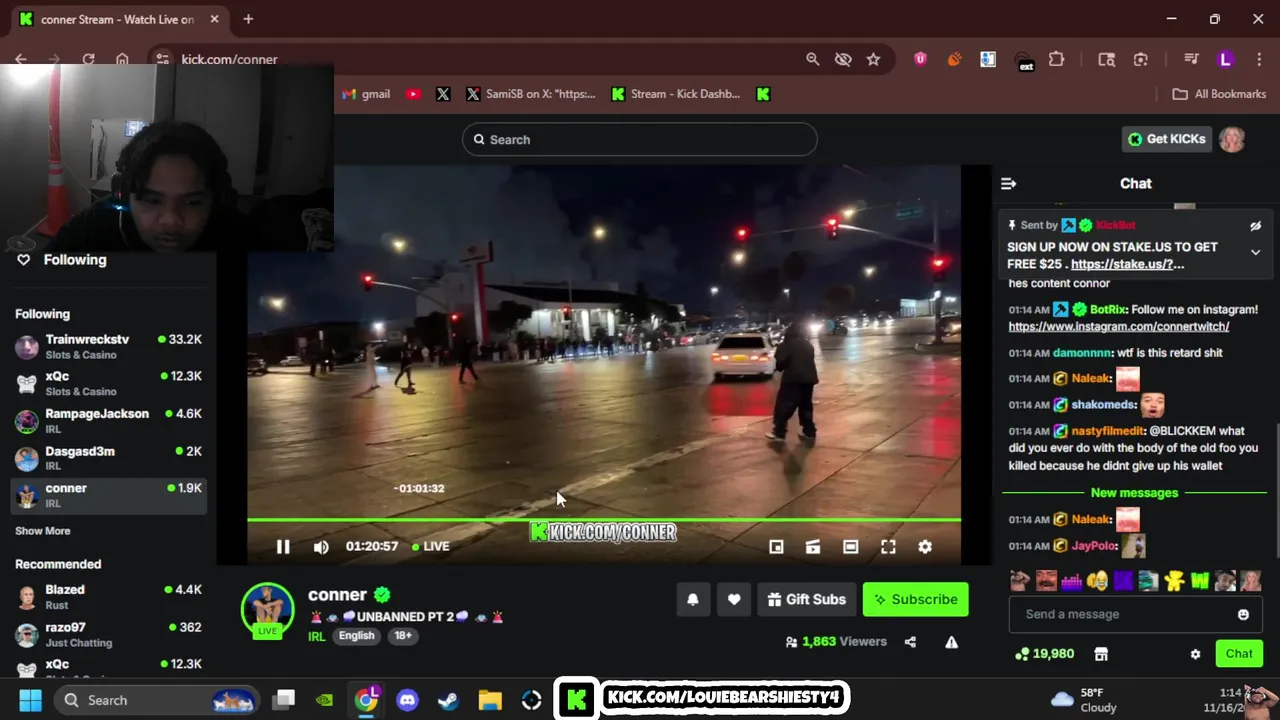Click the green Subscribe button
This screenshot has height=720, width=1280.
coord(915,599)
